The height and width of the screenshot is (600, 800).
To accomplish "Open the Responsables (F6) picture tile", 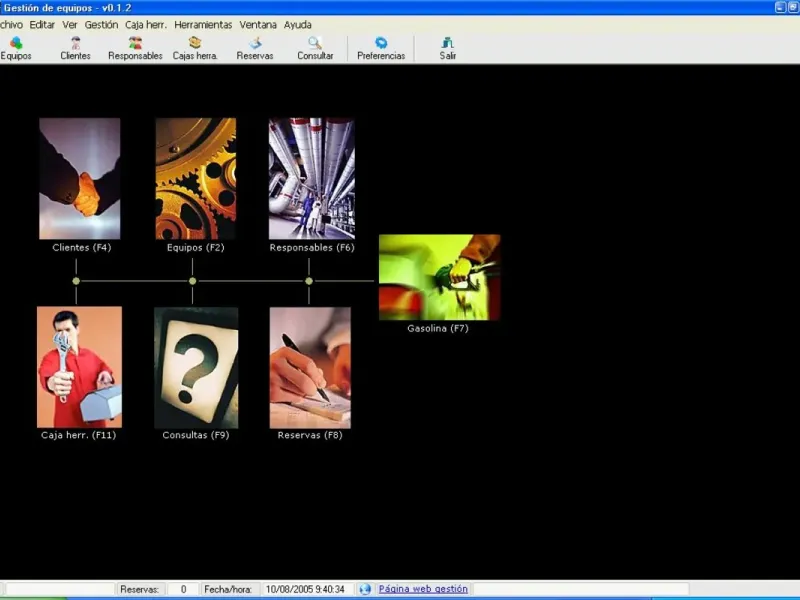I will [311, 178].
